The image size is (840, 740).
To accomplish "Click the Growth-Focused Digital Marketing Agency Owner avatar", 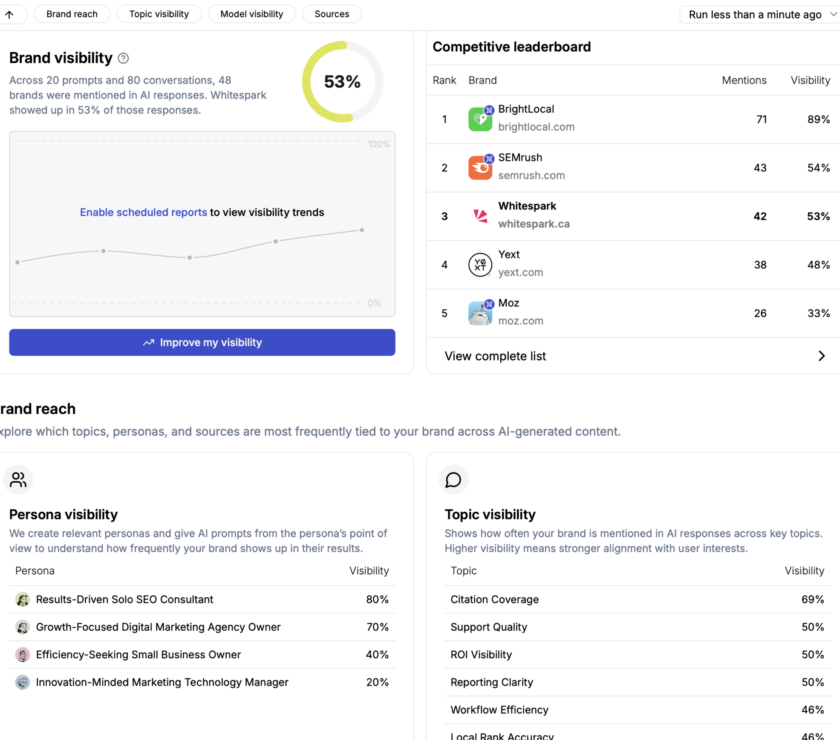I will (22, 627).
